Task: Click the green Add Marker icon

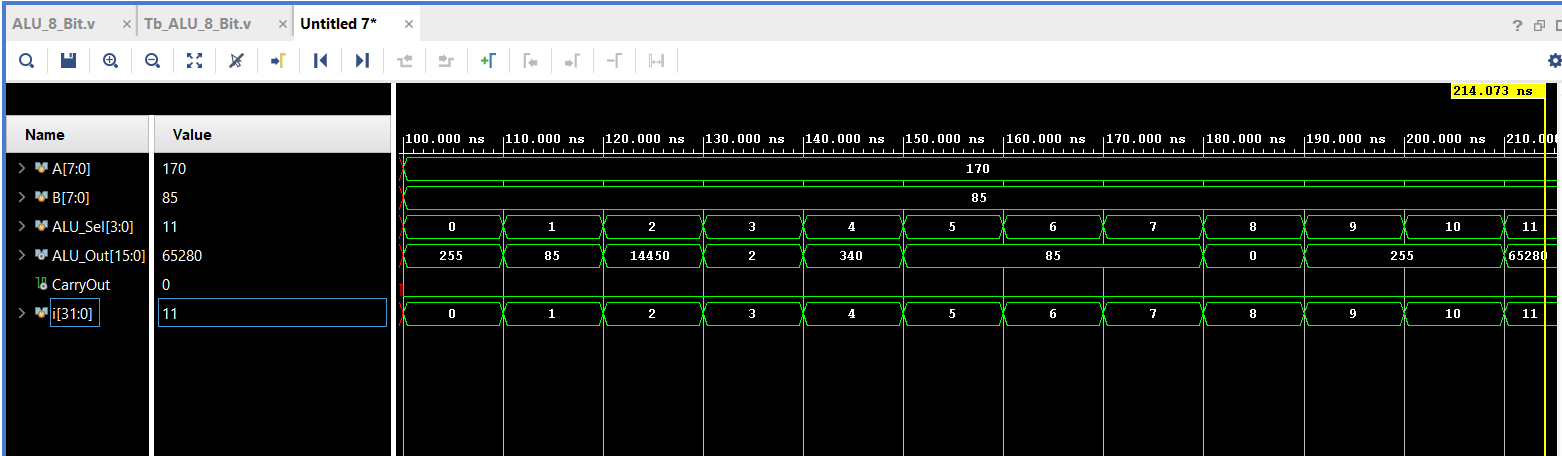Action: click(x=488, y=61)
